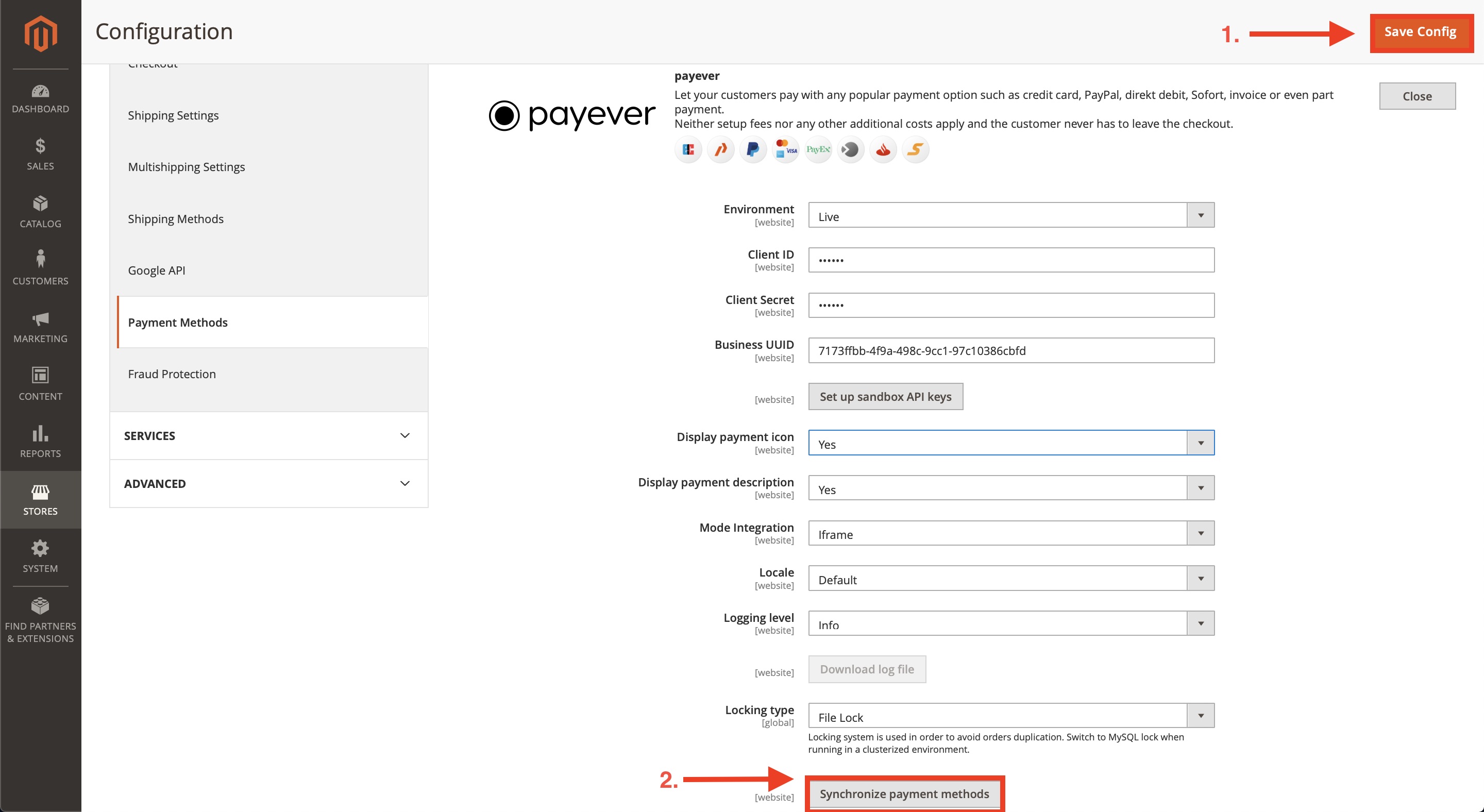Click the Environment field label
The image size is (1484, 812).
tap(758, 209)
